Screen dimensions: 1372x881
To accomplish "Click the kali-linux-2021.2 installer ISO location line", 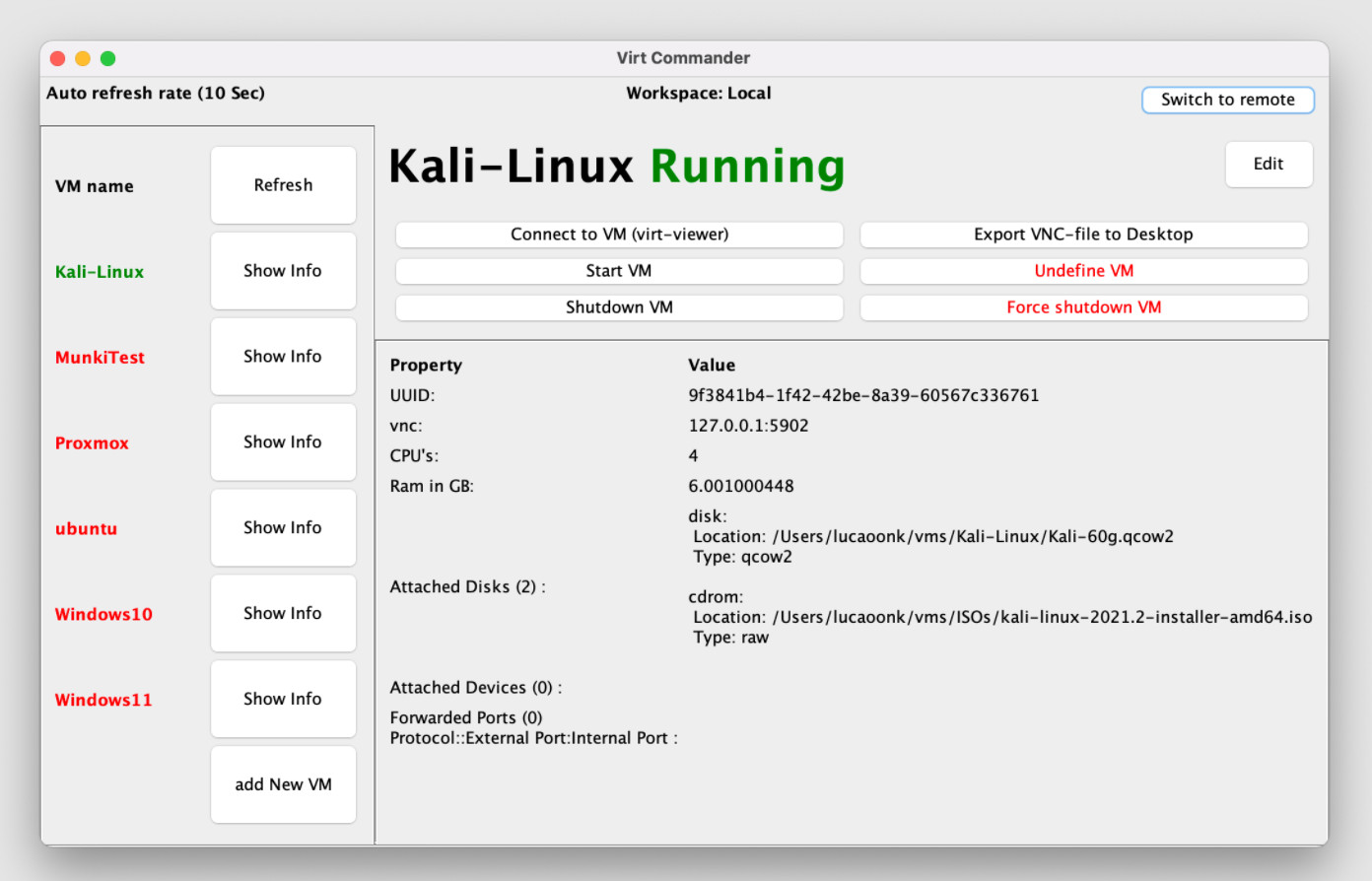I will click(1002, 618).
